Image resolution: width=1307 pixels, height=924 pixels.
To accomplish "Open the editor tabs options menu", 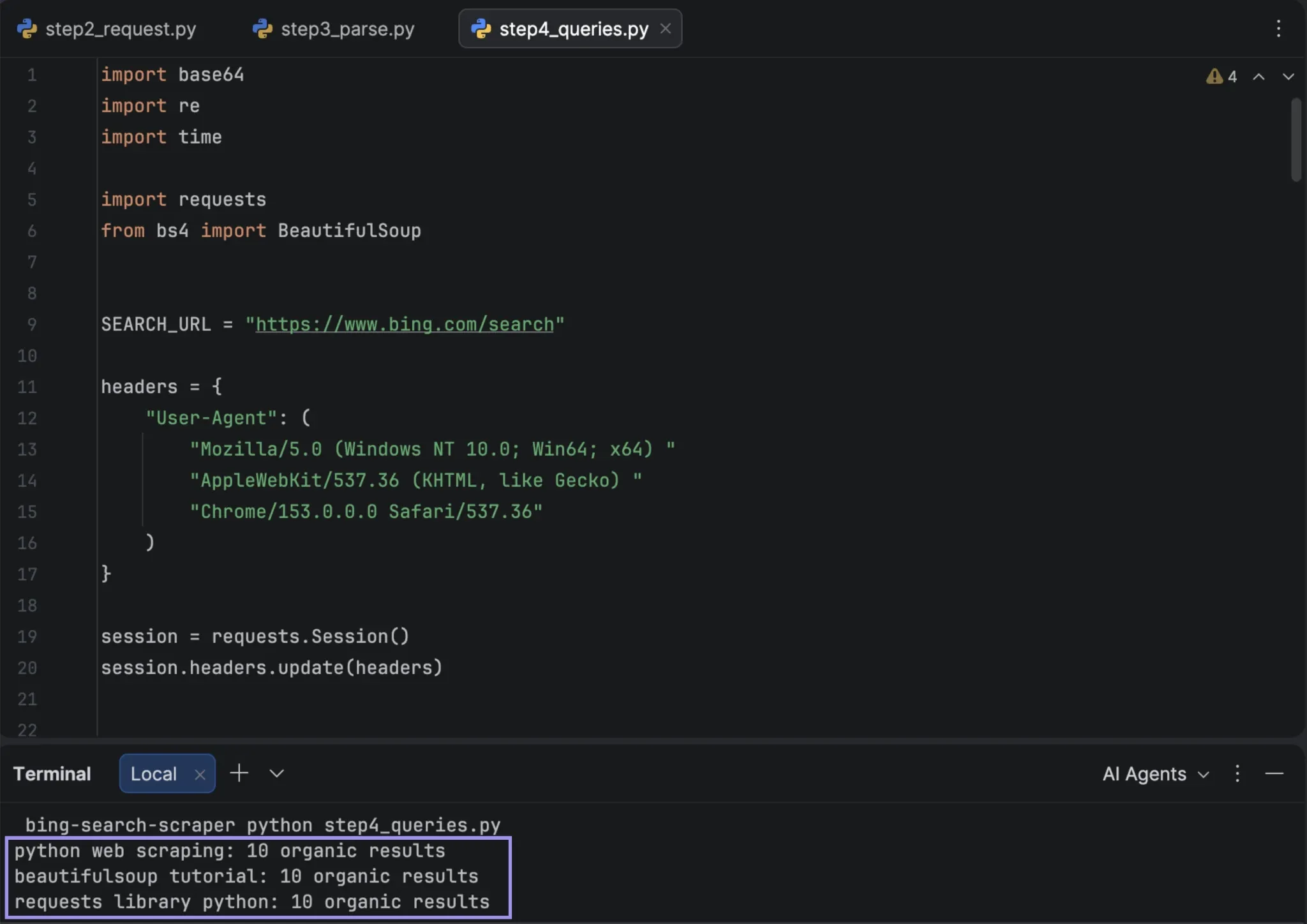I will pos(1278,29).
